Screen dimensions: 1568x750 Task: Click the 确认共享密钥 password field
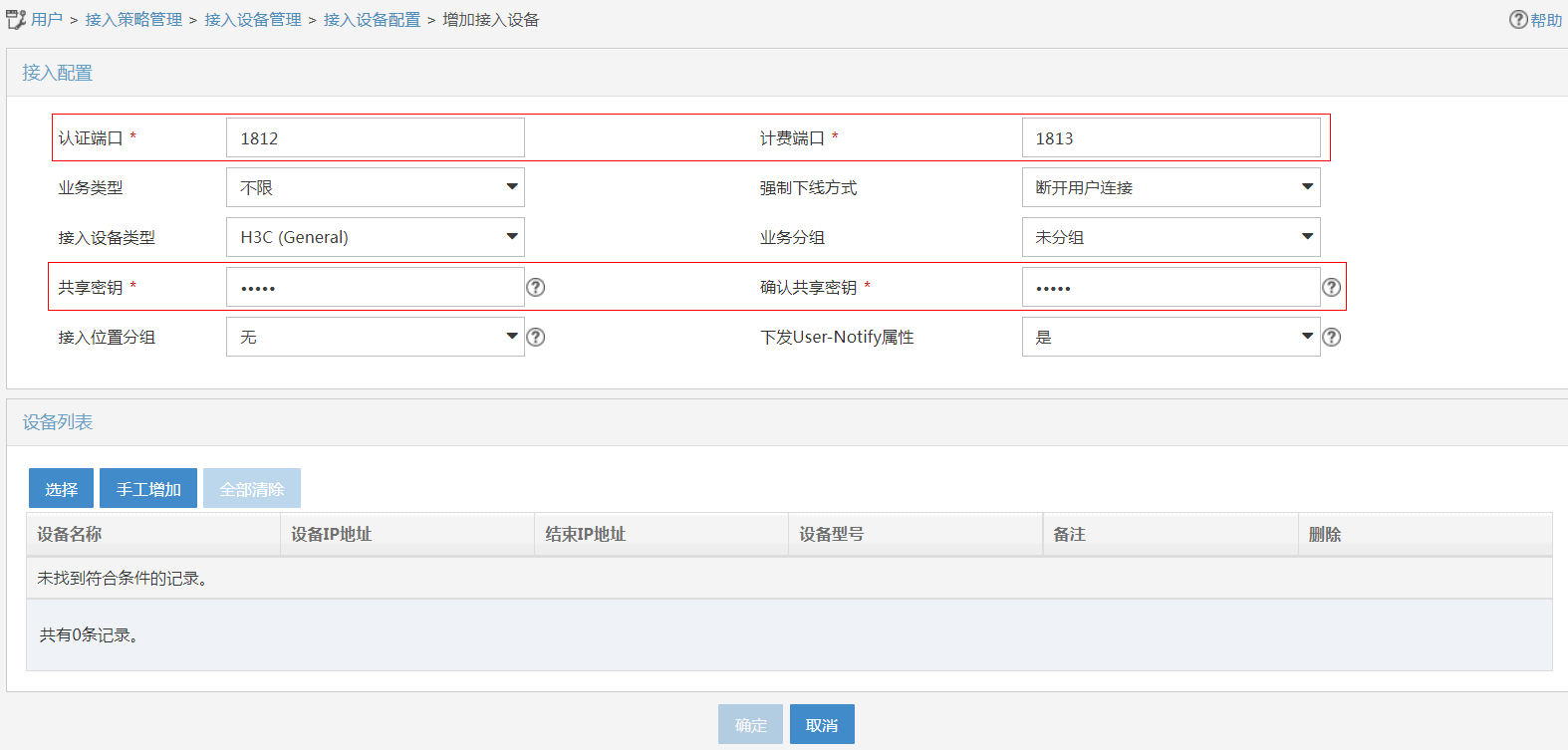(1172, 287)
